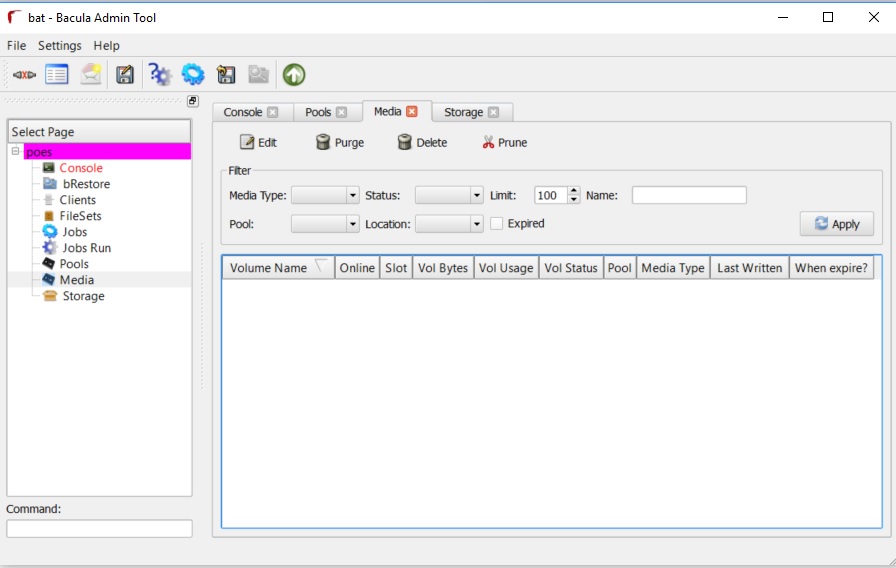Select Media in the page tree

pos(77,280)
